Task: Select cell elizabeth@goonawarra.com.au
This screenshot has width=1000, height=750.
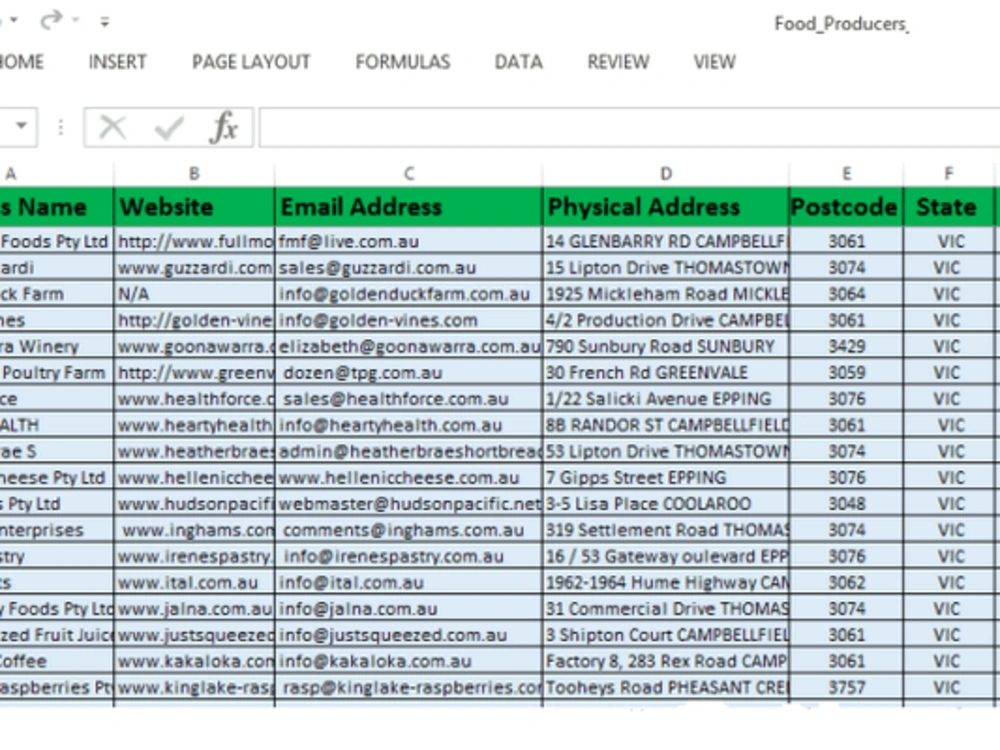Action: tap(409, 346)
